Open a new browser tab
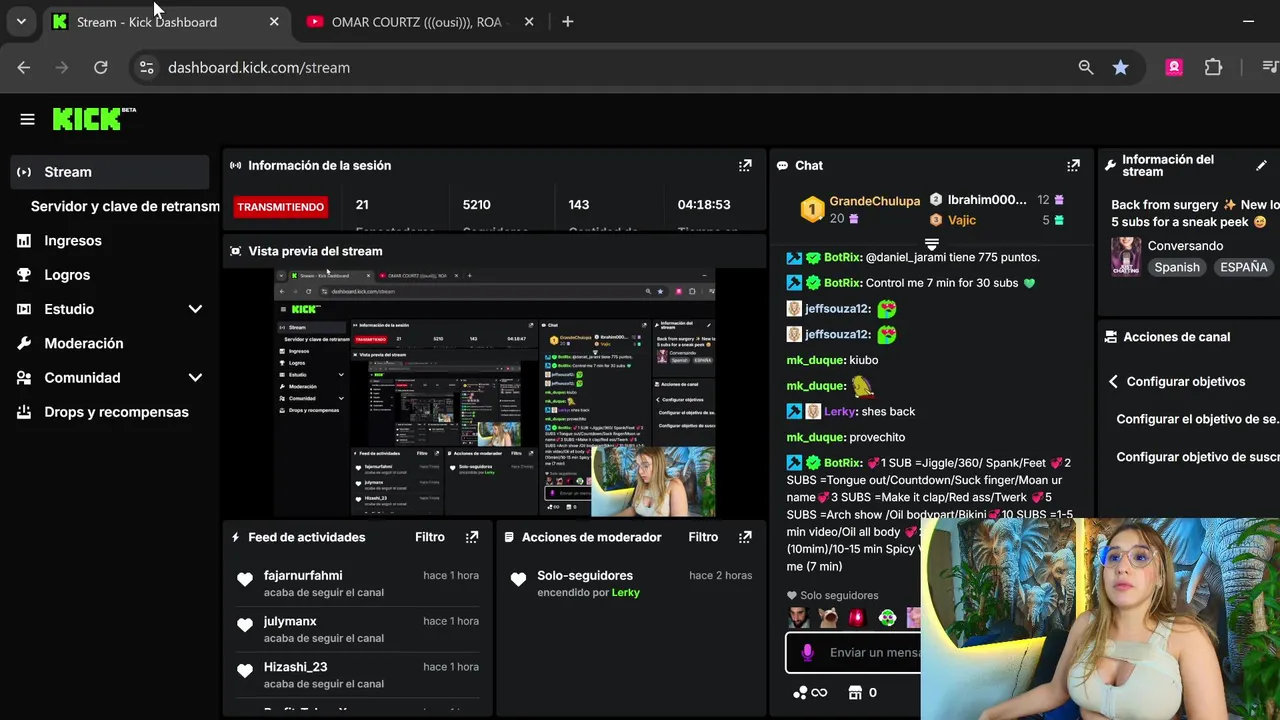 (x=567, y=22)
